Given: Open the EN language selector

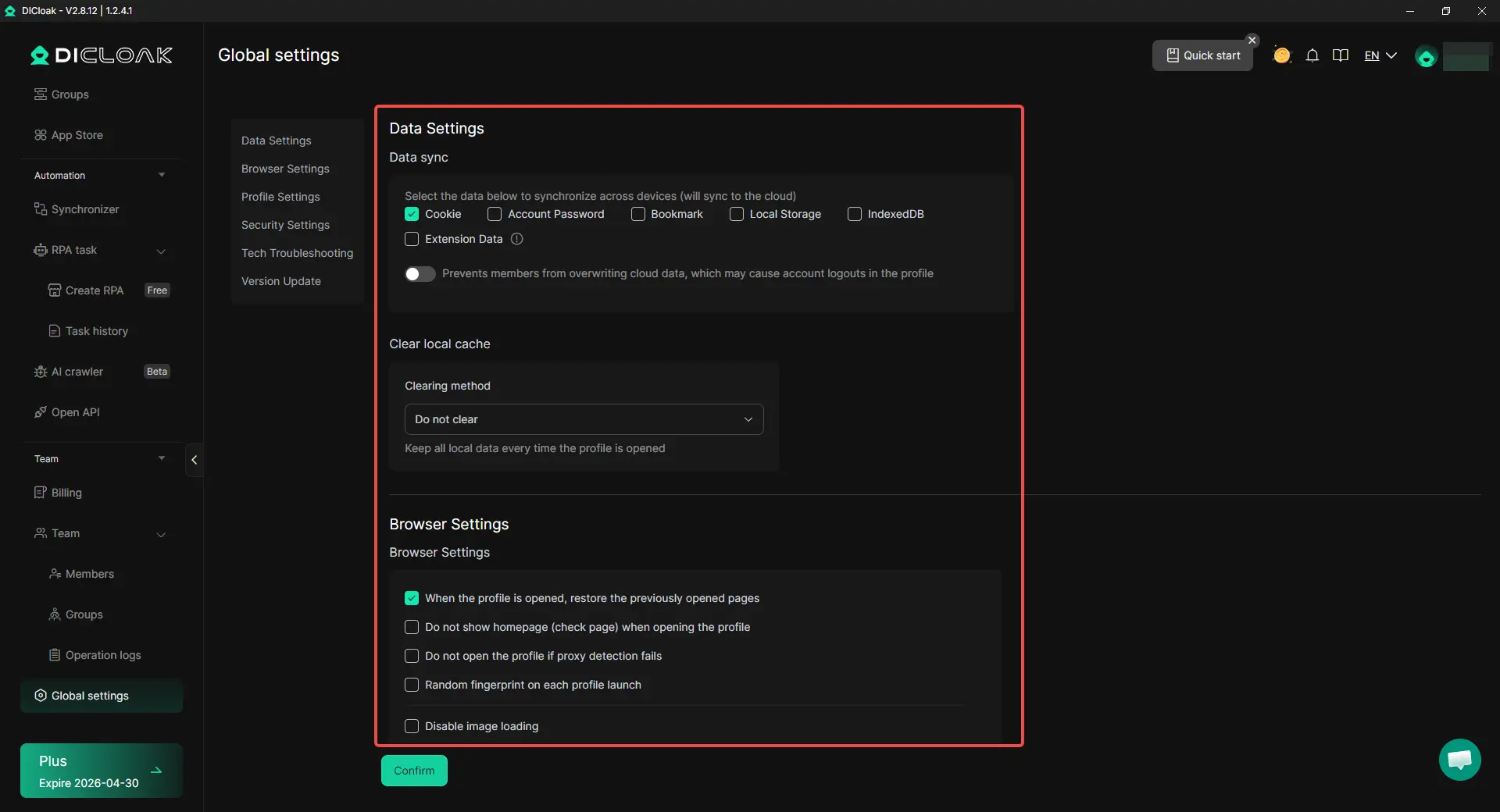Looking at the screenshot, I should (x=1380, y=55).
